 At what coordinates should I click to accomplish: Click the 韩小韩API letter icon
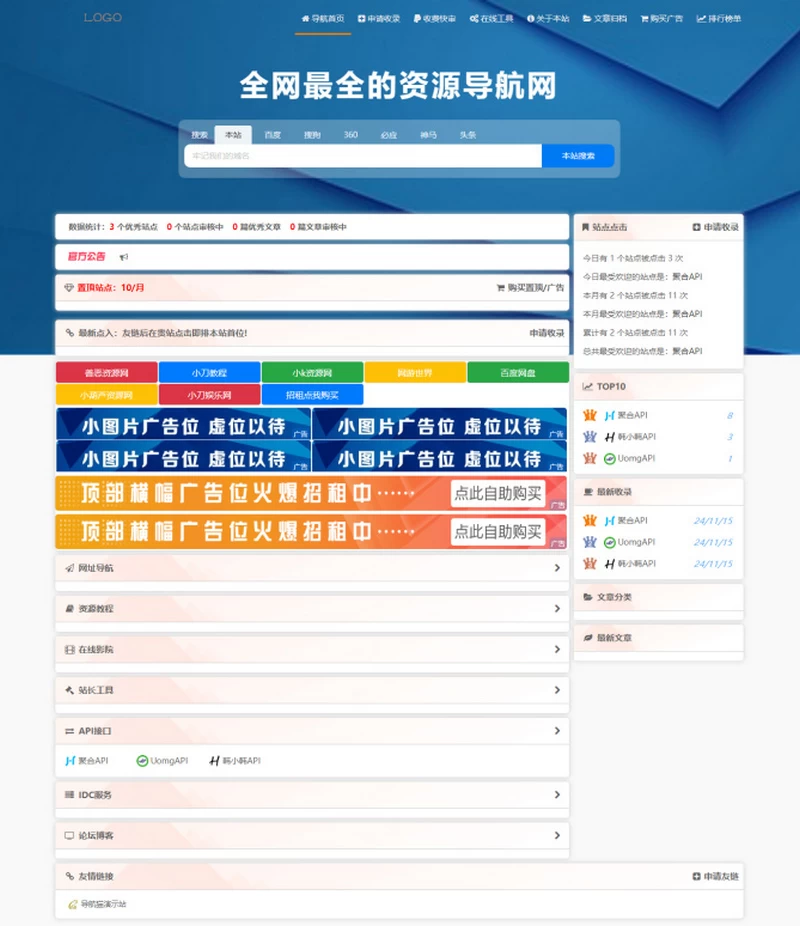(x=213, y=760)
